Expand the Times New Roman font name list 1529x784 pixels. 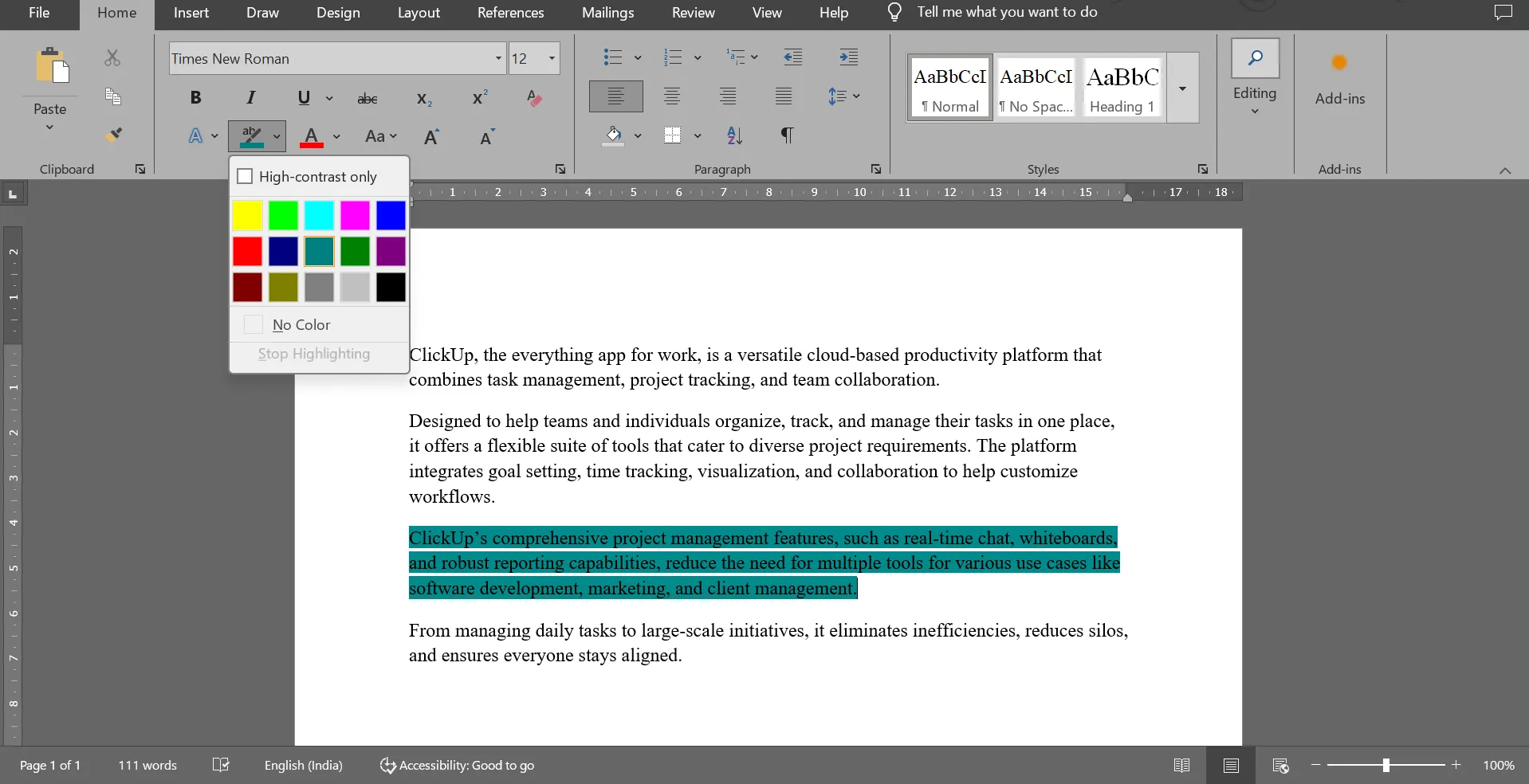[498, 58]
